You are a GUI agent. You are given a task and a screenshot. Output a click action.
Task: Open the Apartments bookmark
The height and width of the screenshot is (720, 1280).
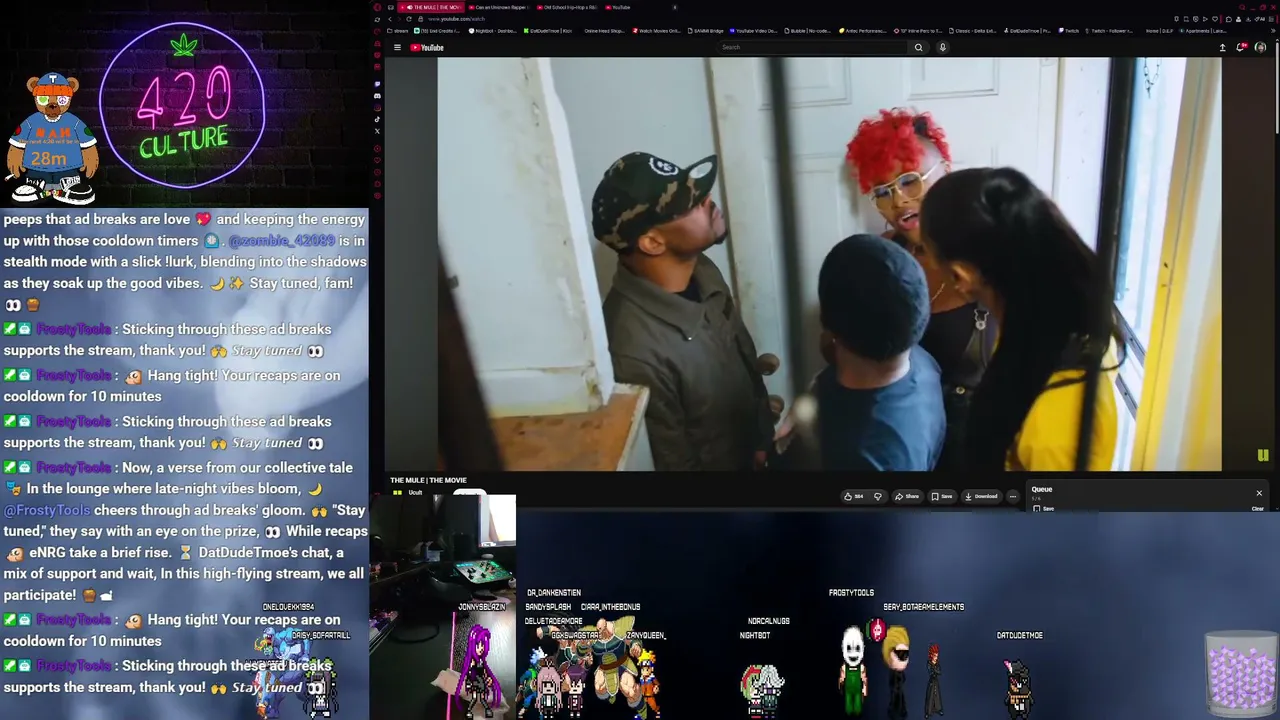[1202, 31]
